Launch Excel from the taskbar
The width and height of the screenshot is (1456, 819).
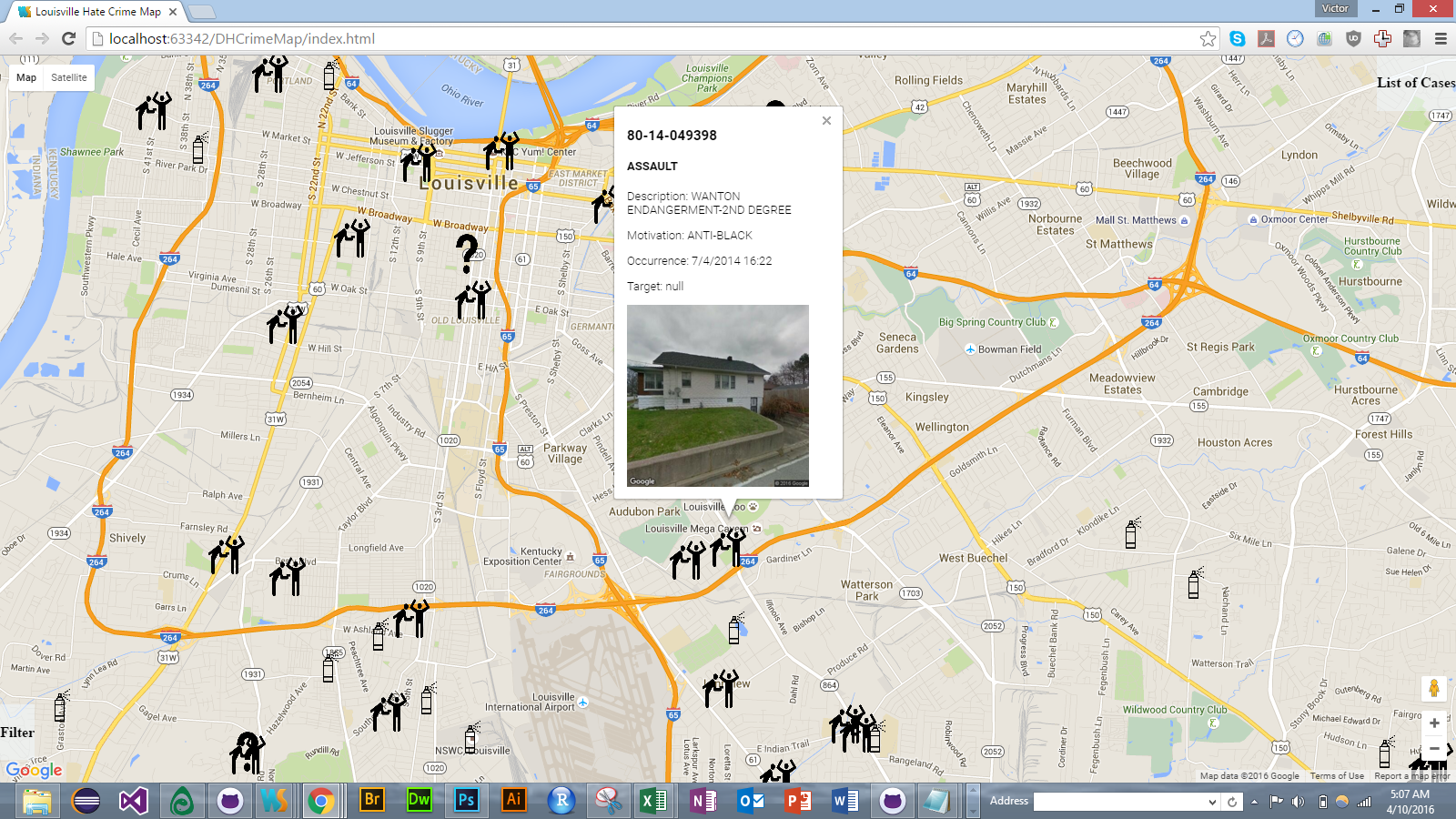(x=655, y=801)
